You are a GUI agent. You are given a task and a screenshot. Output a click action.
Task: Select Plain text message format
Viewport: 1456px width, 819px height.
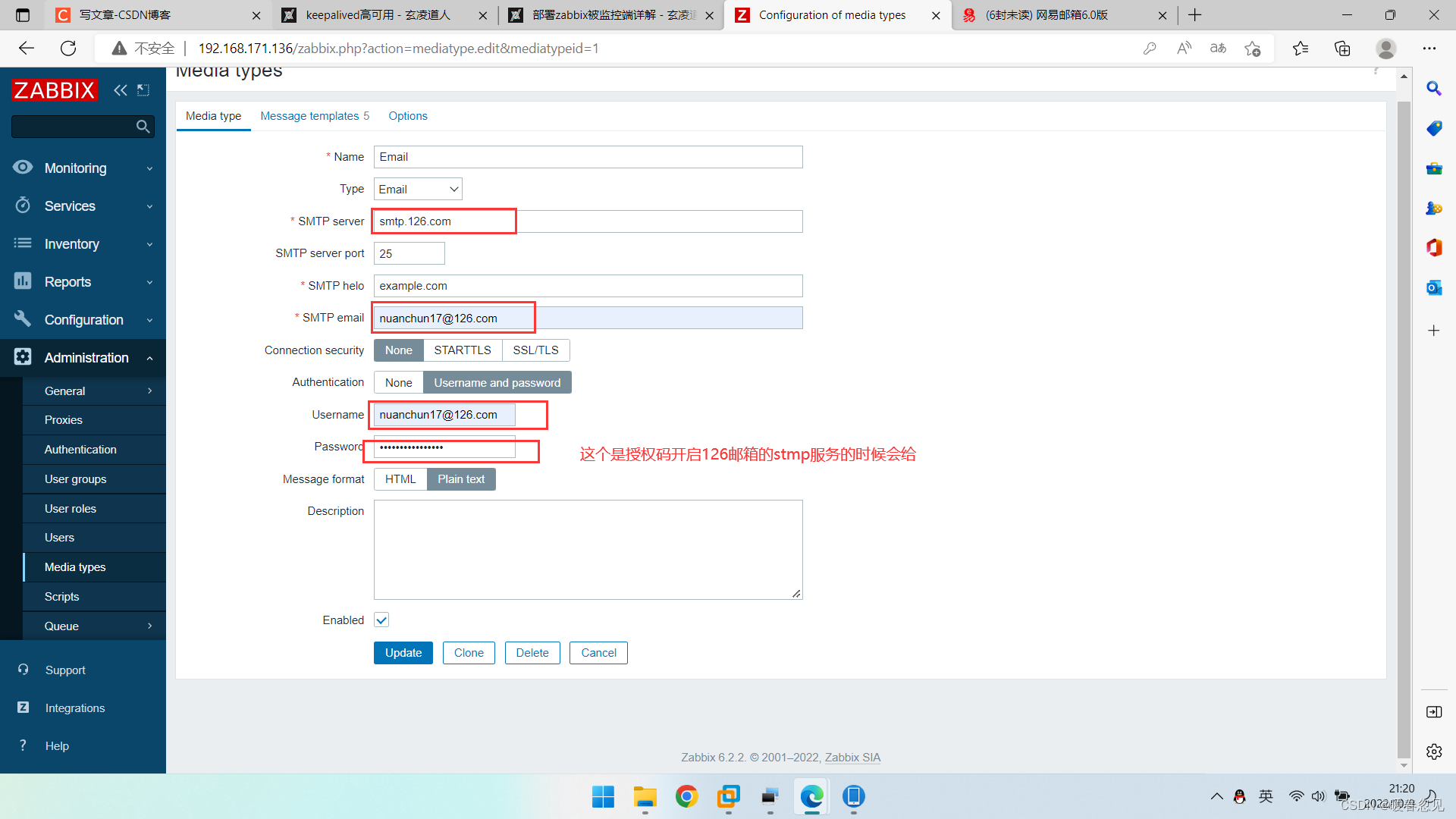pos(461,479)
